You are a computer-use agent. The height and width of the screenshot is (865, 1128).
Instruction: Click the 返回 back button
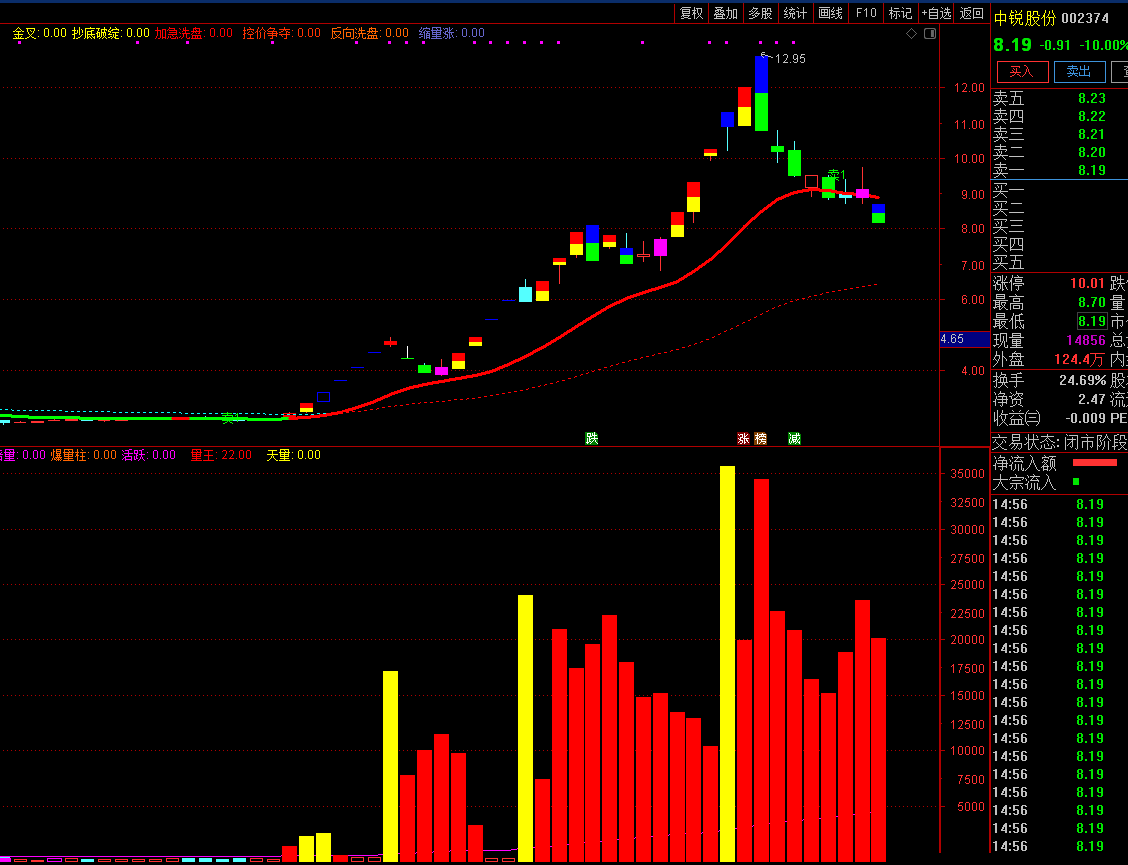(x=971, y=13)
